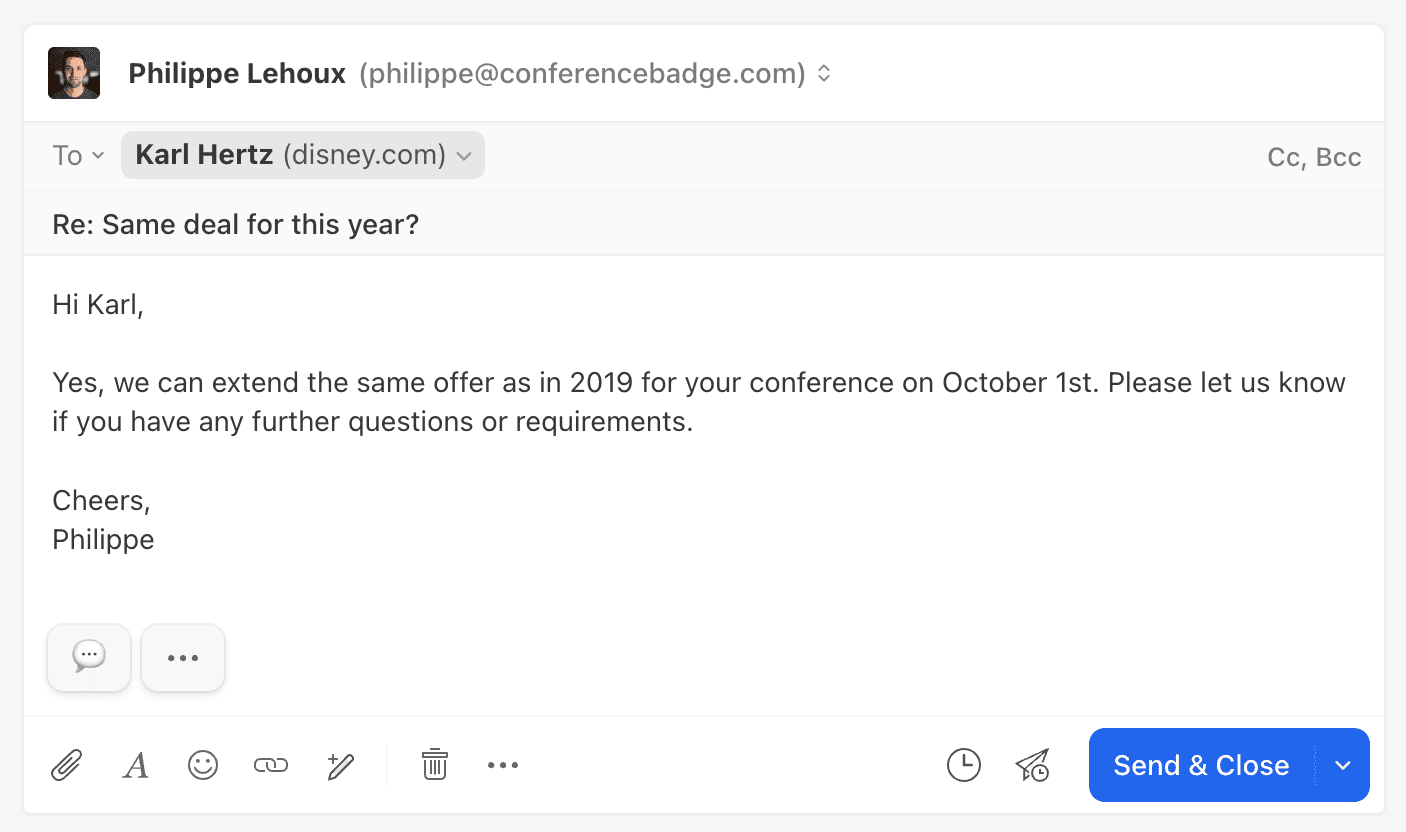1406x832 pixels.
Task: Add Cc, Bcc recipients
Action: (1314, 157)
